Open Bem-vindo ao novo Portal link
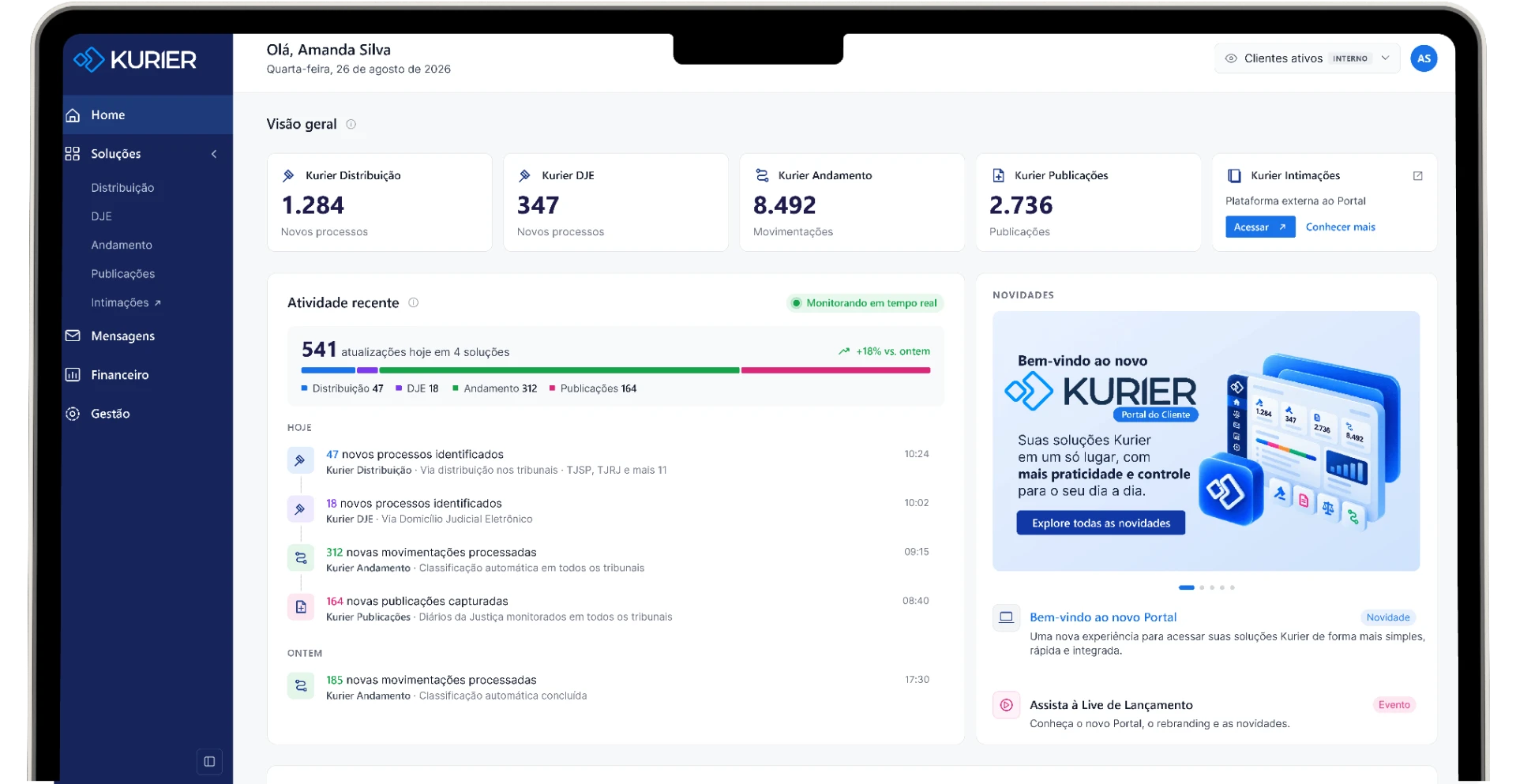Screen dimensions: 1516x784 tap(1102, 617)
